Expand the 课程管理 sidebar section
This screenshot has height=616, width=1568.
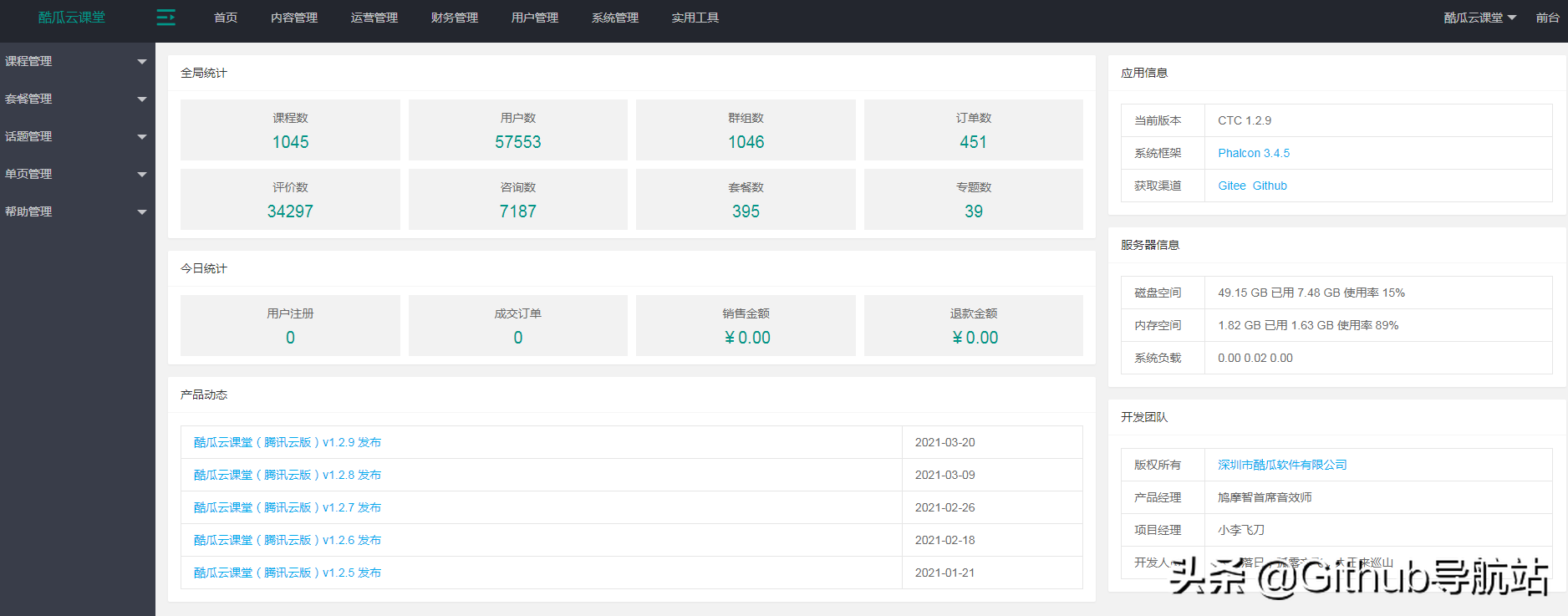(x=78, y=61)
